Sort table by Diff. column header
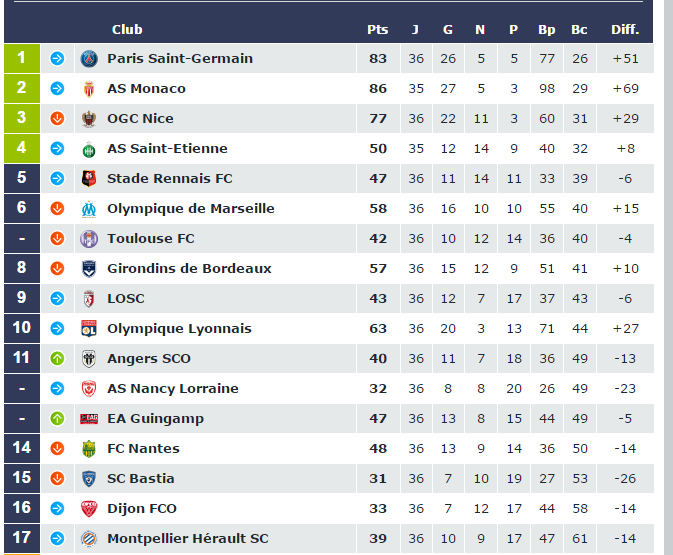Viewport: 673px width, 555px height. tap(625, 30)
